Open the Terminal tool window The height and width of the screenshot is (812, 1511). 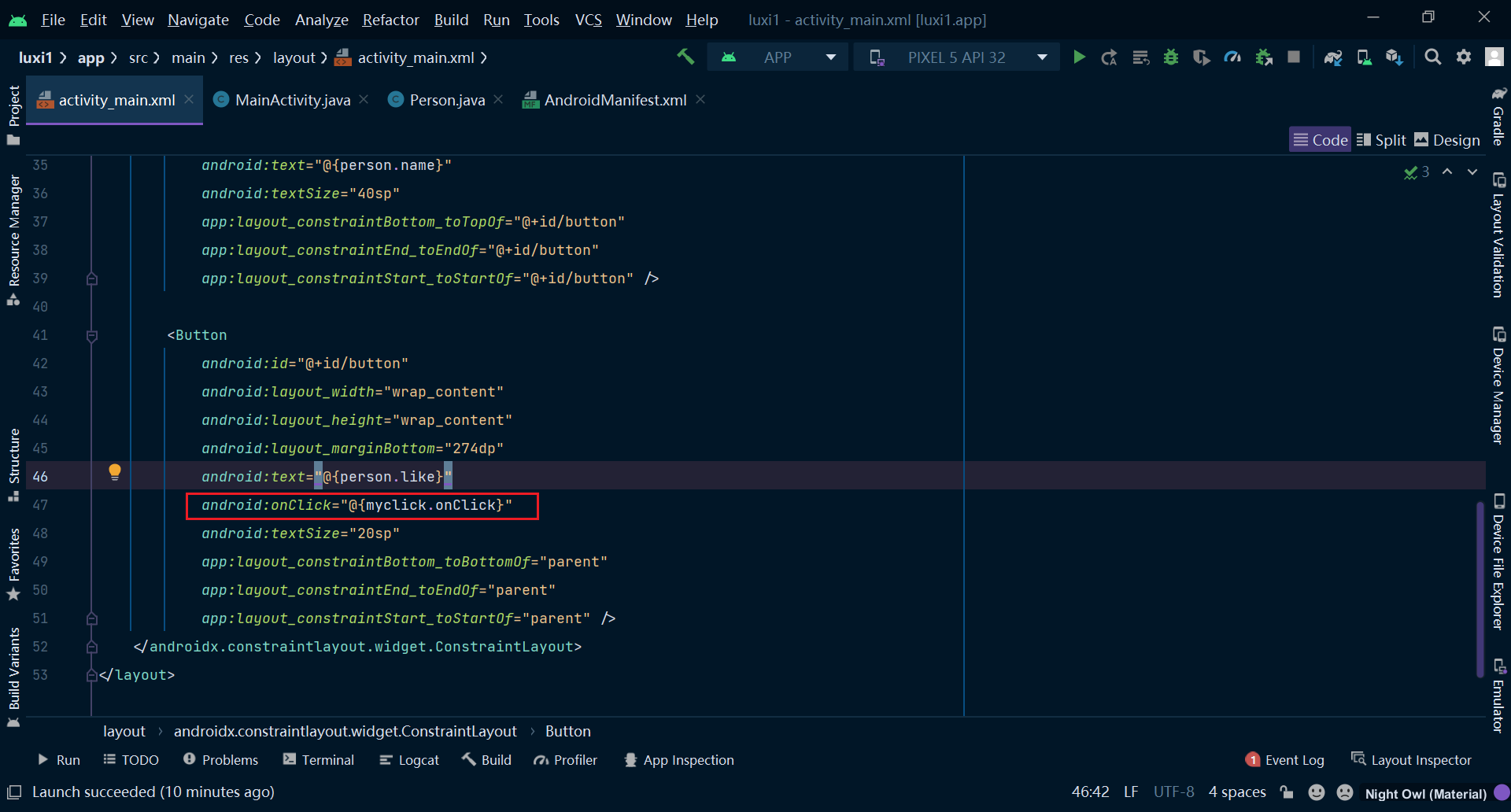pos(319,760)
